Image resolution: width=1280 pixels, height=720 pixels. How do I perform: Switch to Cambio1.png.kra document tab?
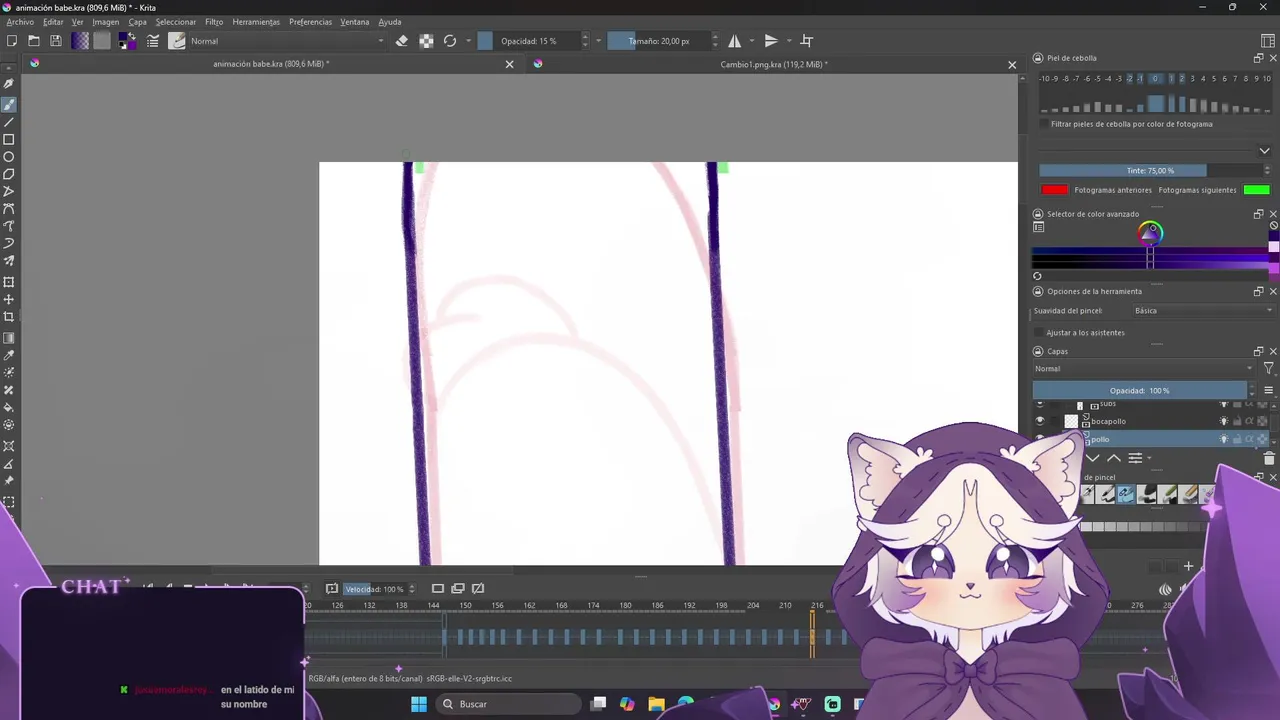(774, 64)
